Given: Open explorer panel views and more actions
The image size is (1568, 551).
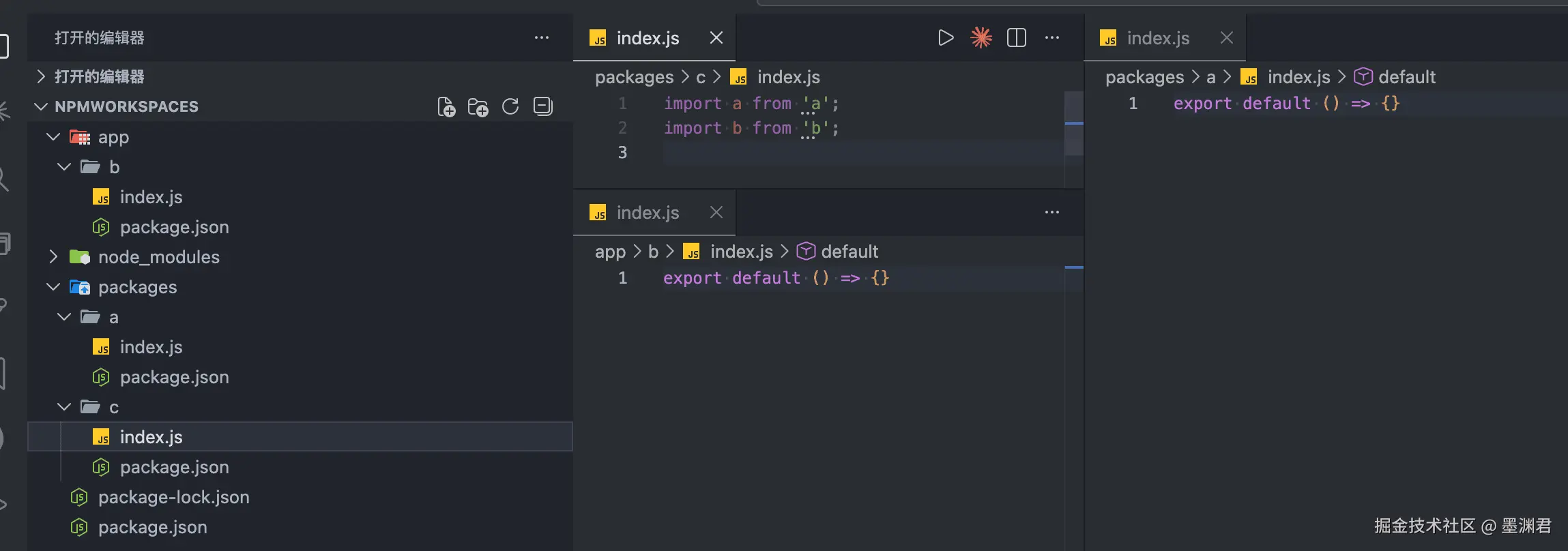Looking at the screenshot, I should pyautogui.click(x=542, y=38).
